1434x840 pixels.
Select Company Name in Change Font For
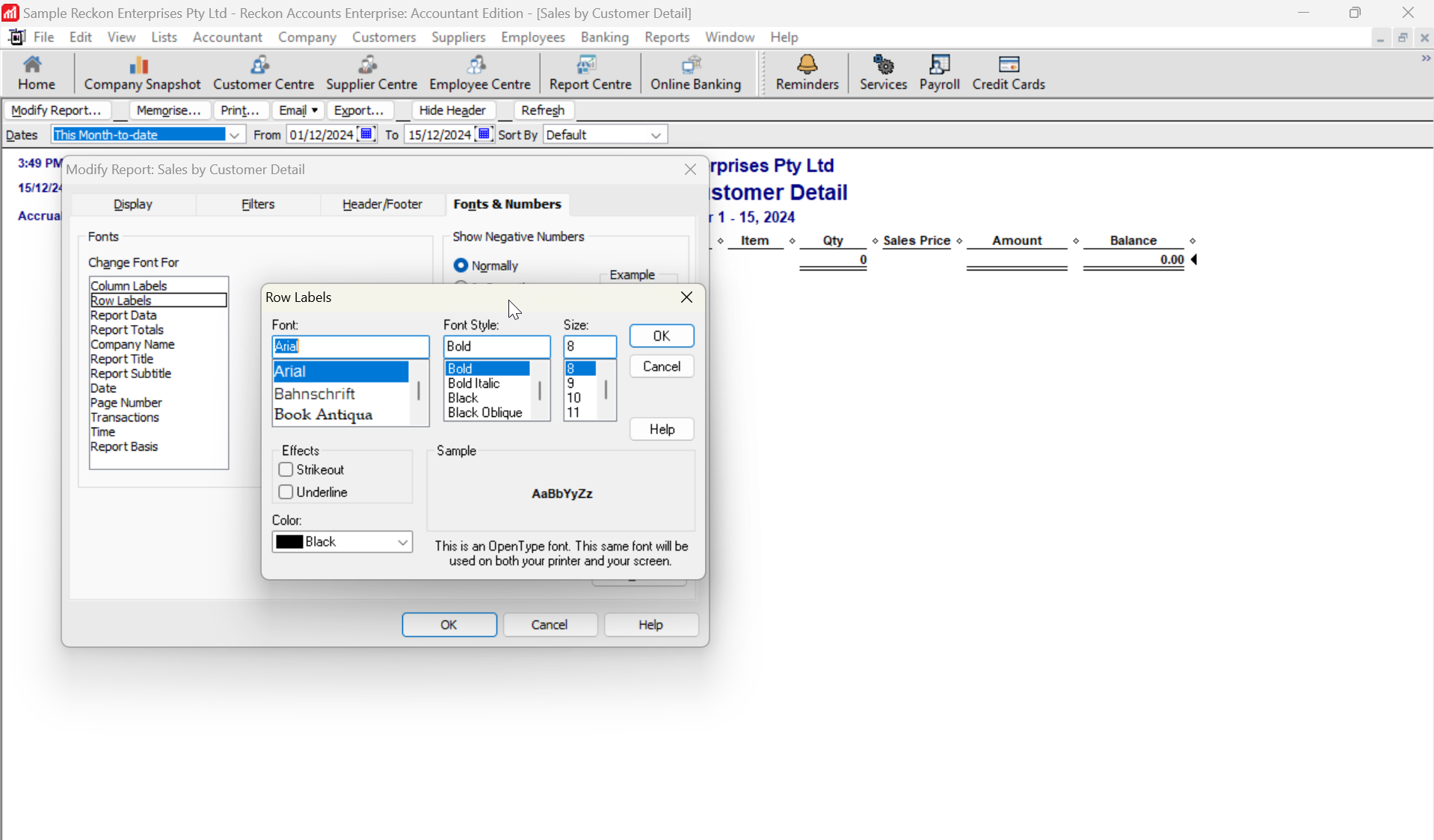tap(159, 345)
